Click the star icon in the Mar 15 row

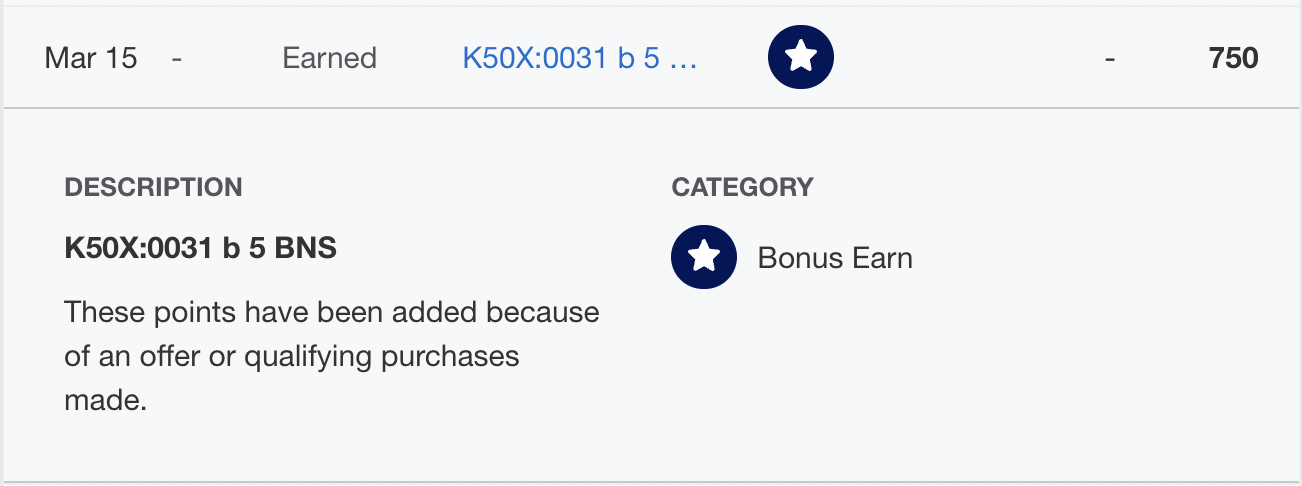(800, 58)
